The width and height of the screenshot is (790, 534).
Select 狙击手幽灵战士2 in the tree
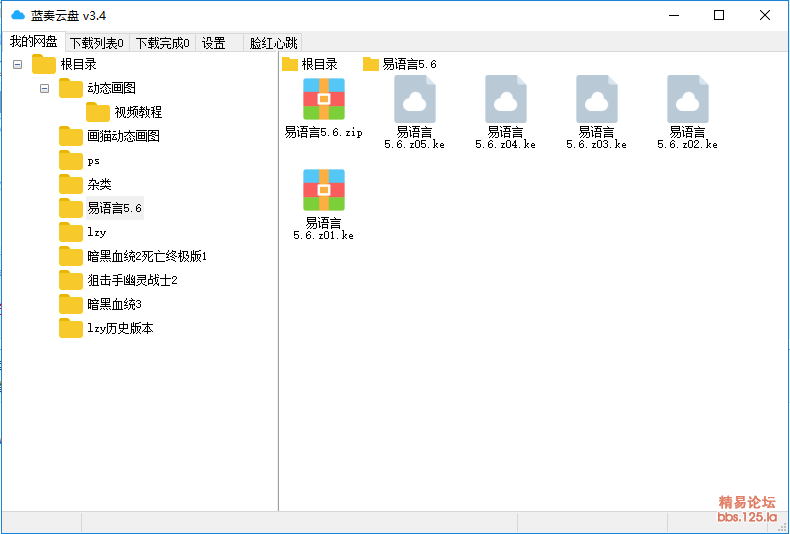click(133, 280)
